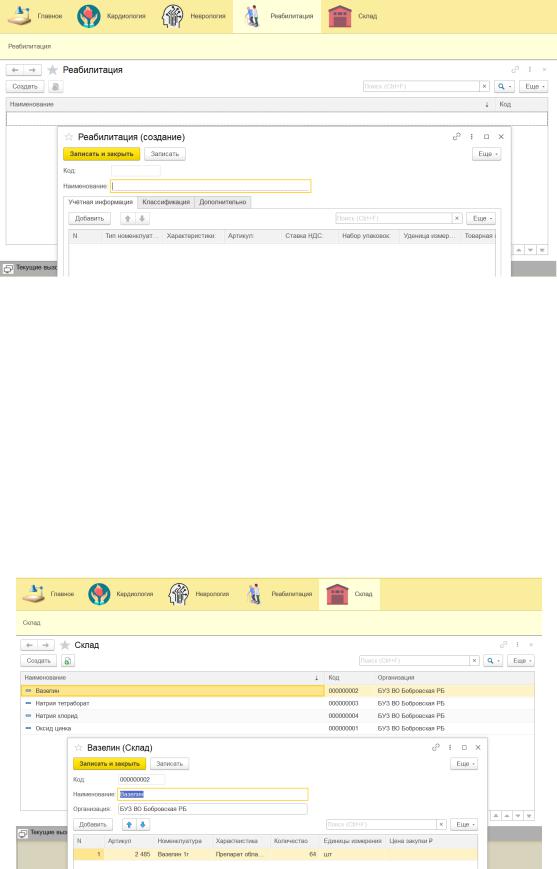Switch to Учетная информация tab

100,202
